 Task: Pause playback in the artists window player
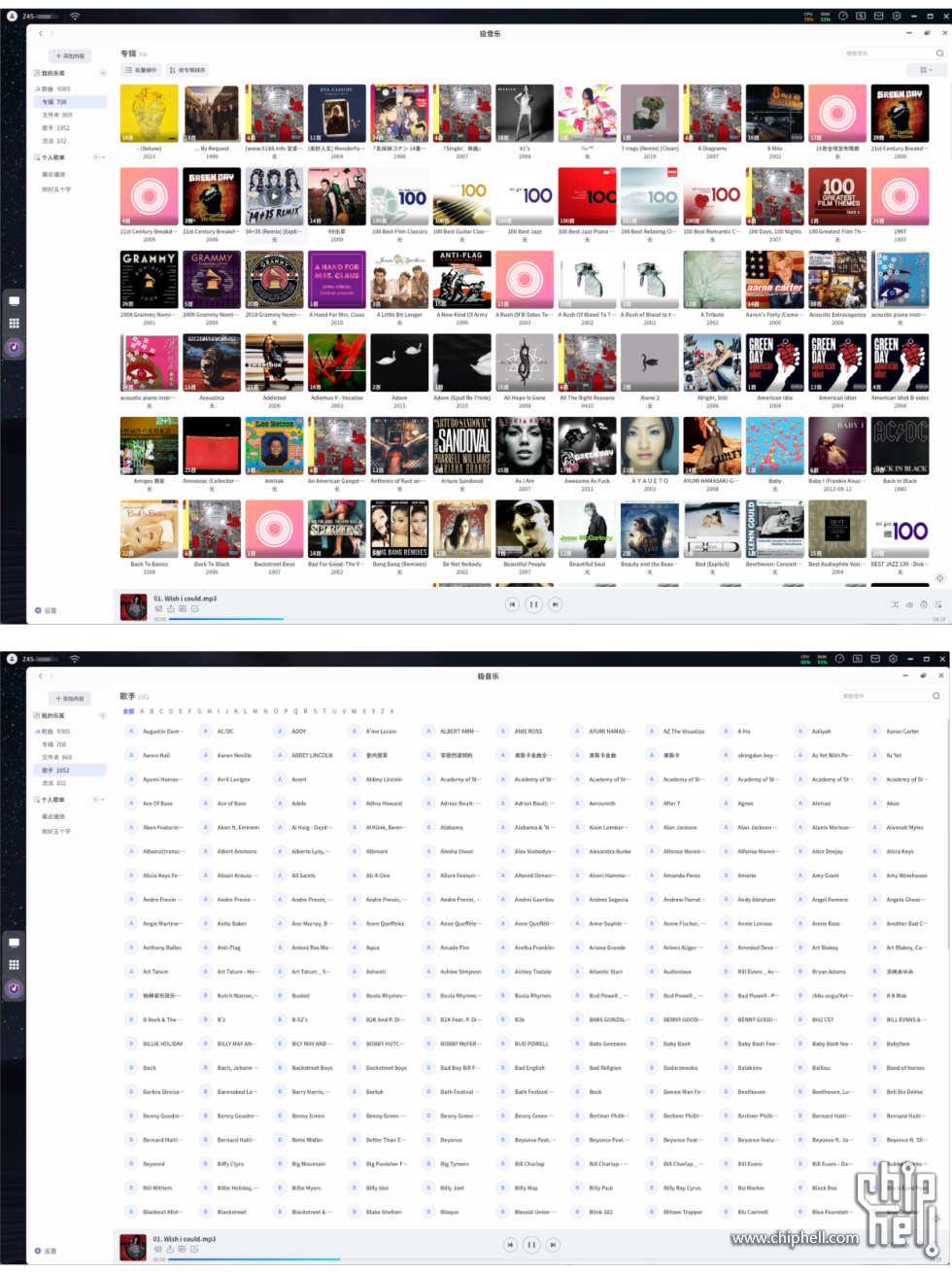(531, 1245)
